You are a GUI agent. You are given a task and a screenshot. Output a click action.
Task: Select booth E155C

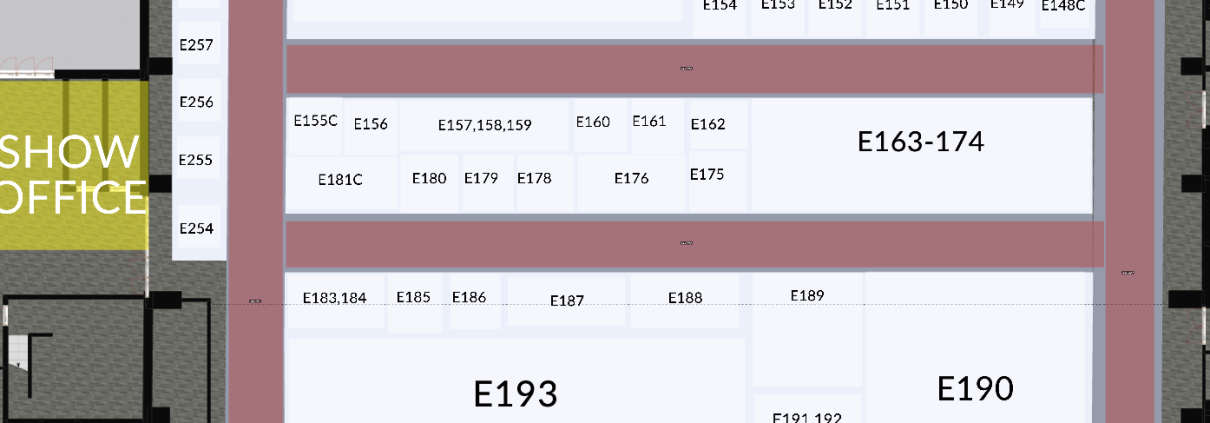coord(315,124)
